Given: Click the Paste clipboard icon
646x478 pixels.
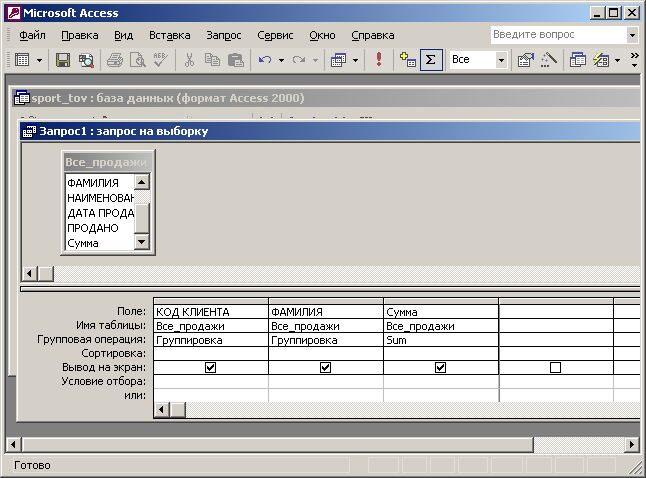Looking at the screenshot, I should pyautogui.click(x=236, y=60).
